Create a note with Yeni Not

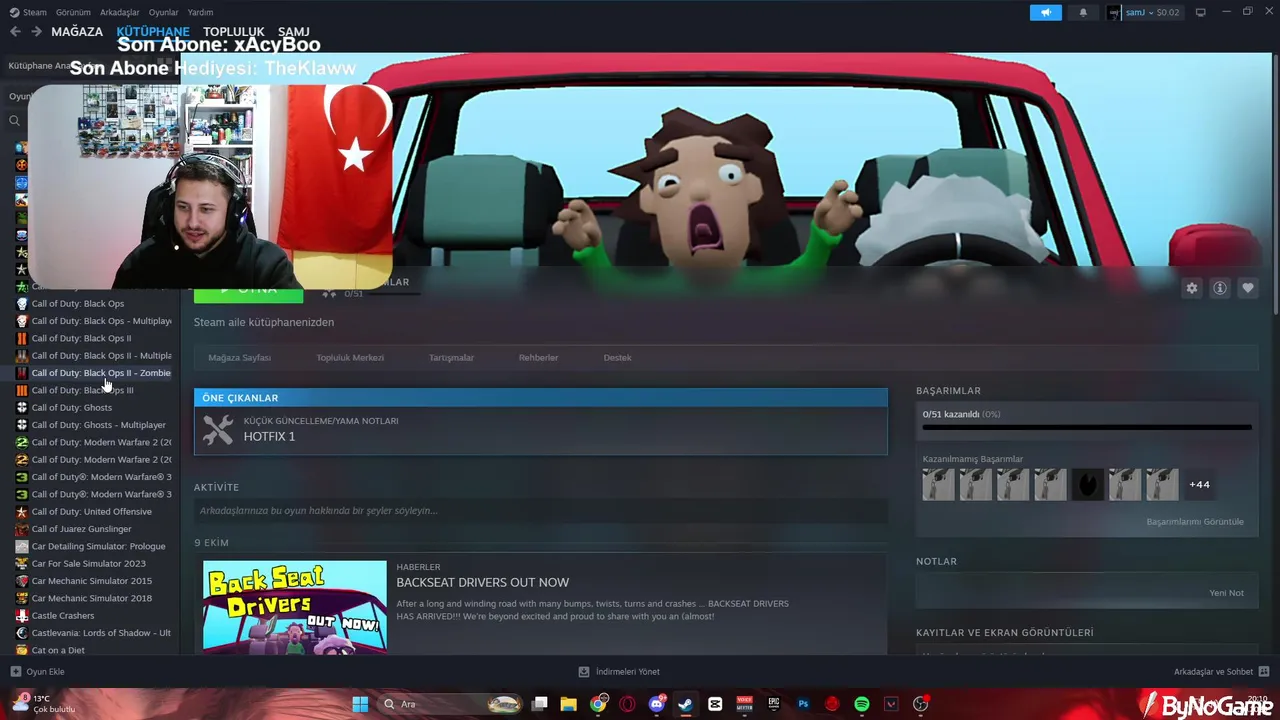(x=1226, y=592)
